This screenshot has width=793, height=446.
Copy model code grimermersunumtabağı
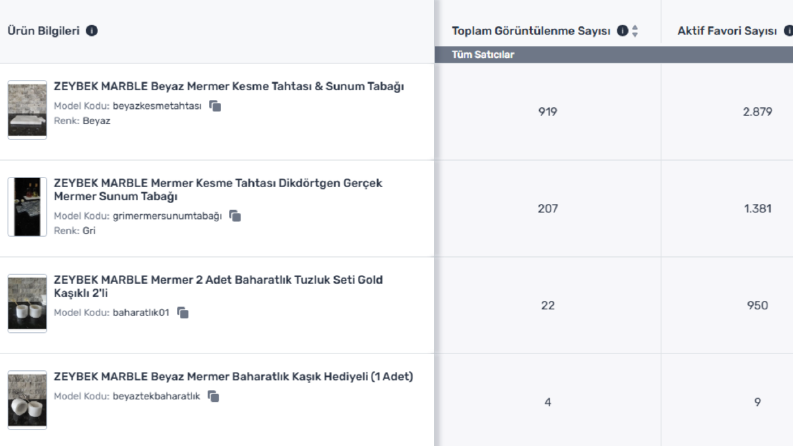point(235,216)
